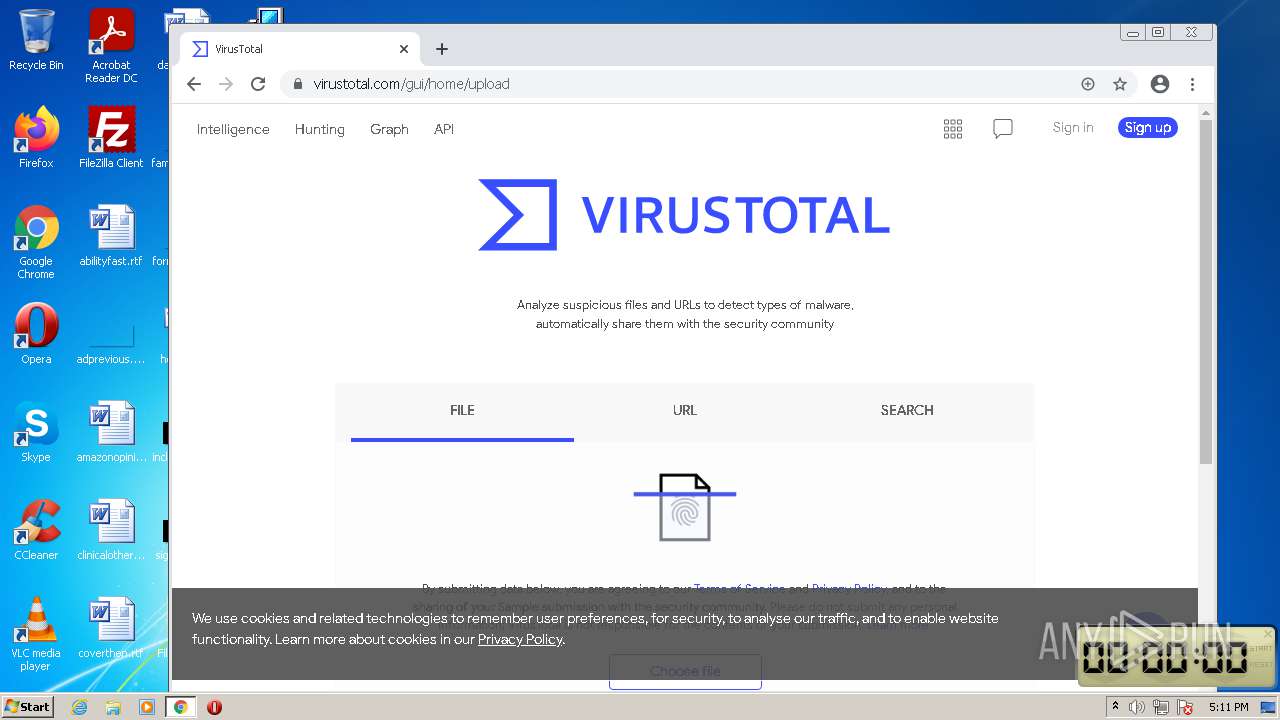Click the taskbar clock showing 5:11 PM

coord(1228,707)
